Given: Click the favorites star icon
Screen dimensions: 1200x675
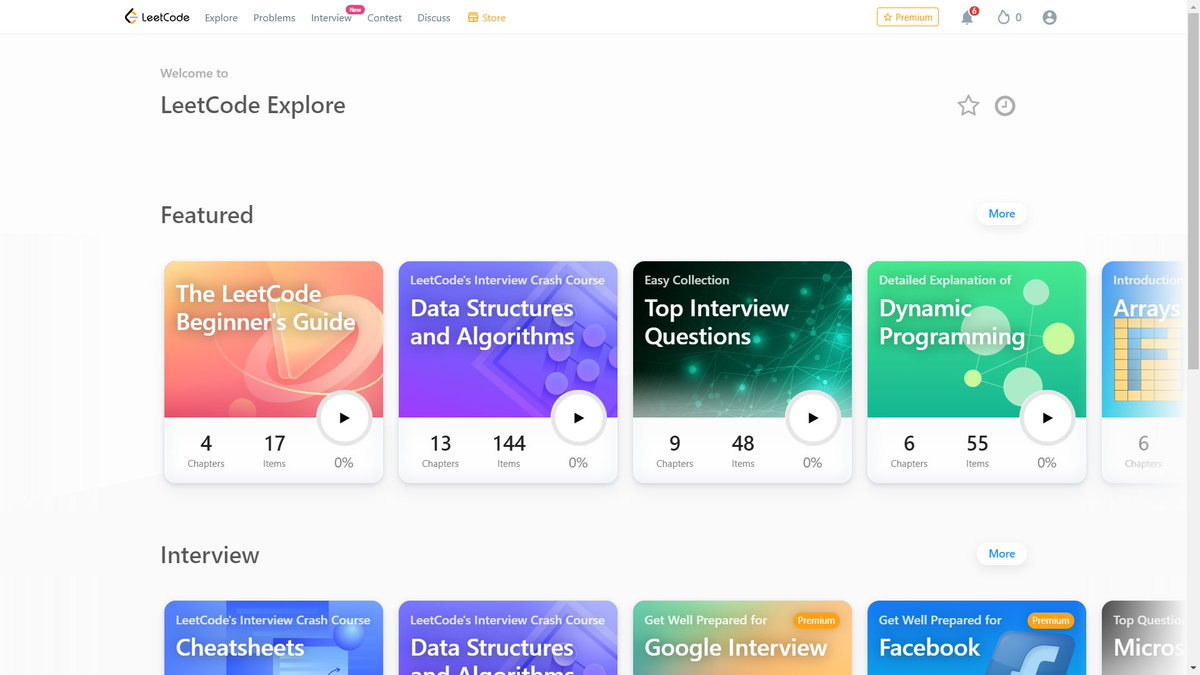Looking at the screenshot, I should [x=968, y=106].
